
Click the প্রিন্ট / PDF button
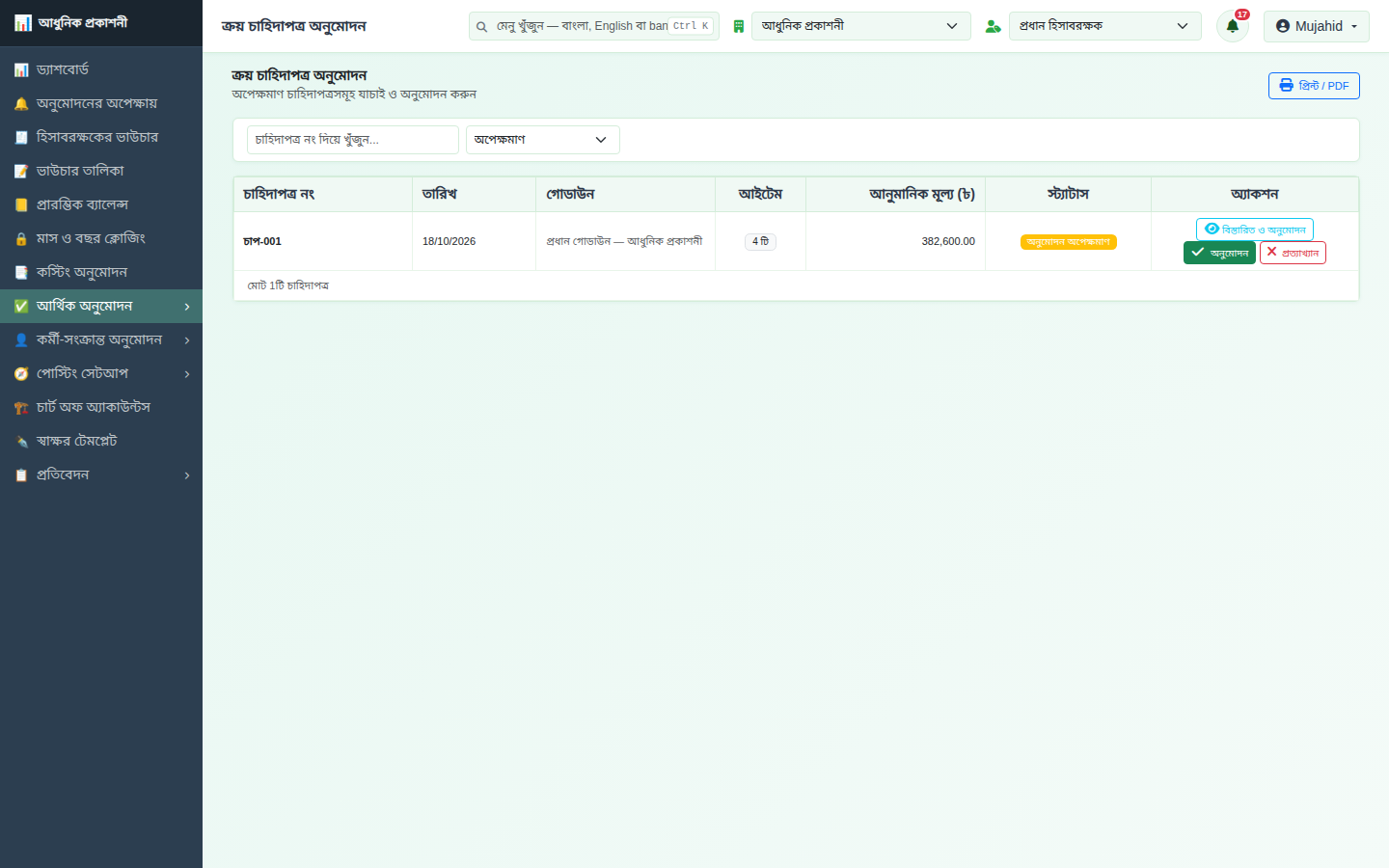(1314, 86)
